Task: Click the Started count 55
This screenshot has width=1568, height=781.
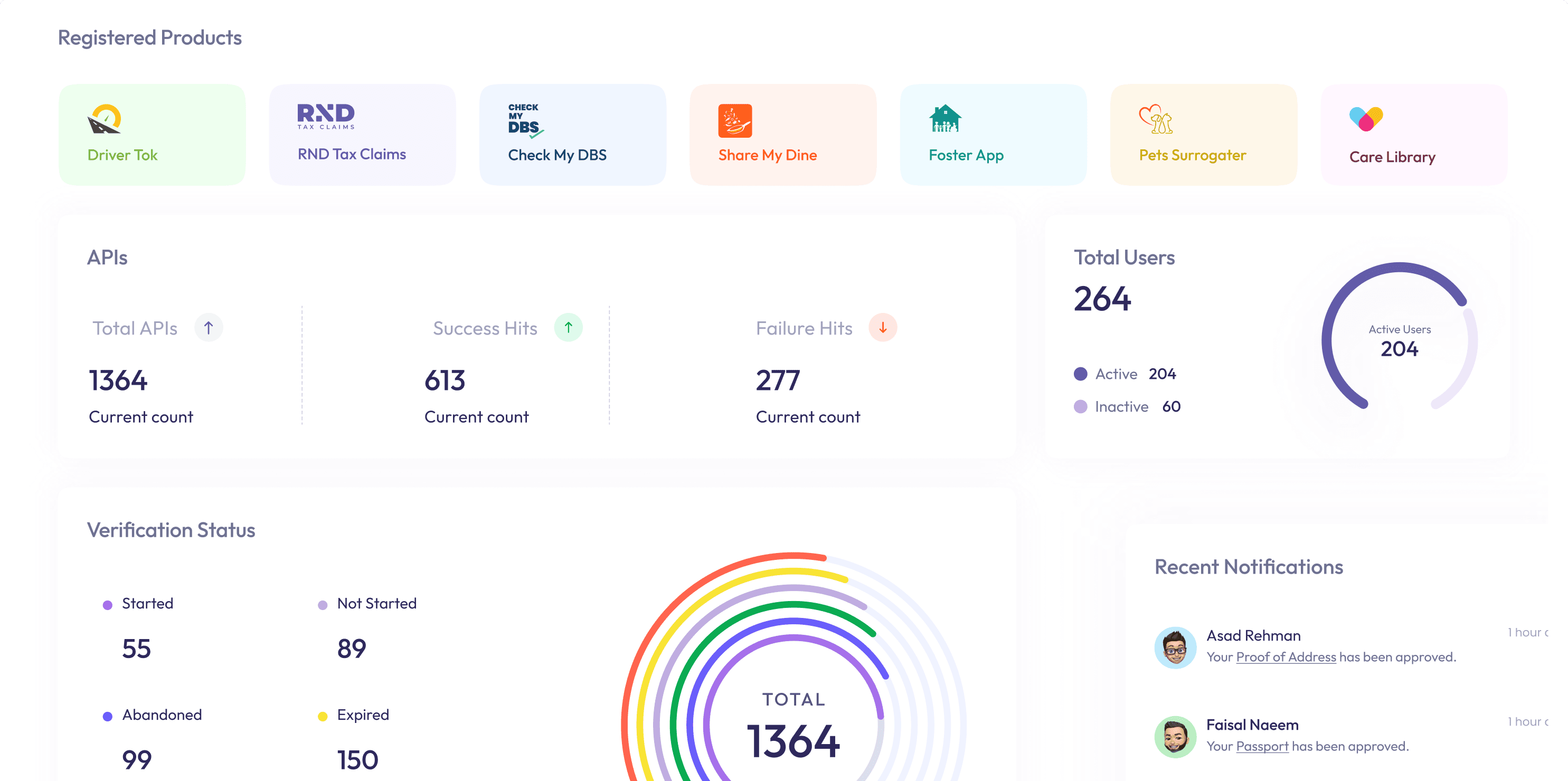Action: tap(136, 649)
